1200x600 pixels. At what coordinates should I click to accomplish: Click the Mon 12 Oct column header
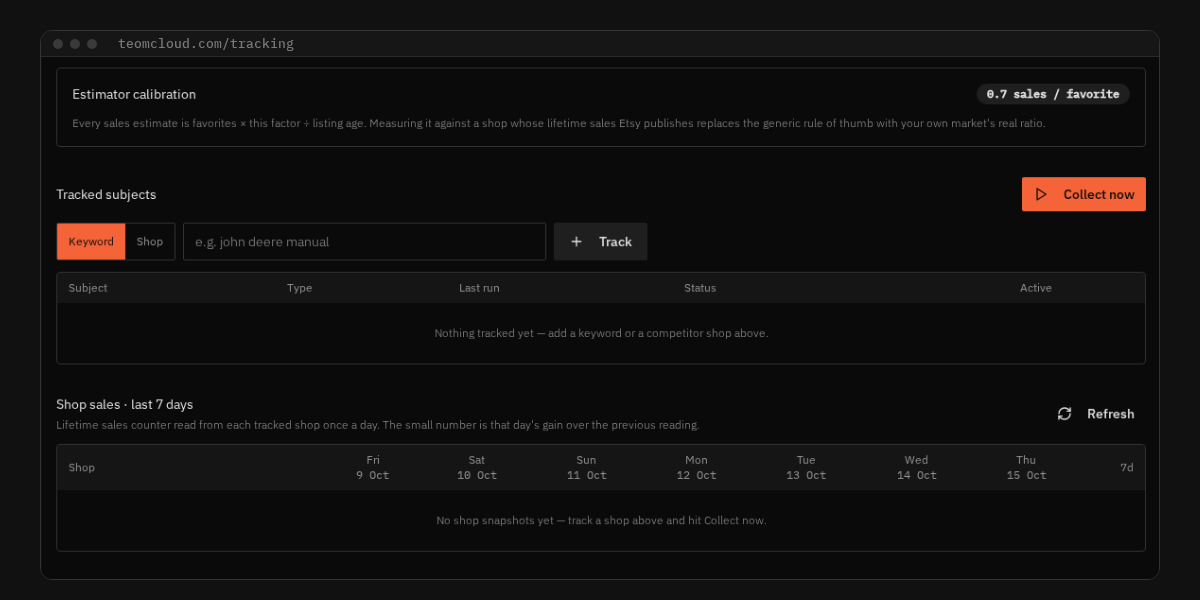[697, 467]
